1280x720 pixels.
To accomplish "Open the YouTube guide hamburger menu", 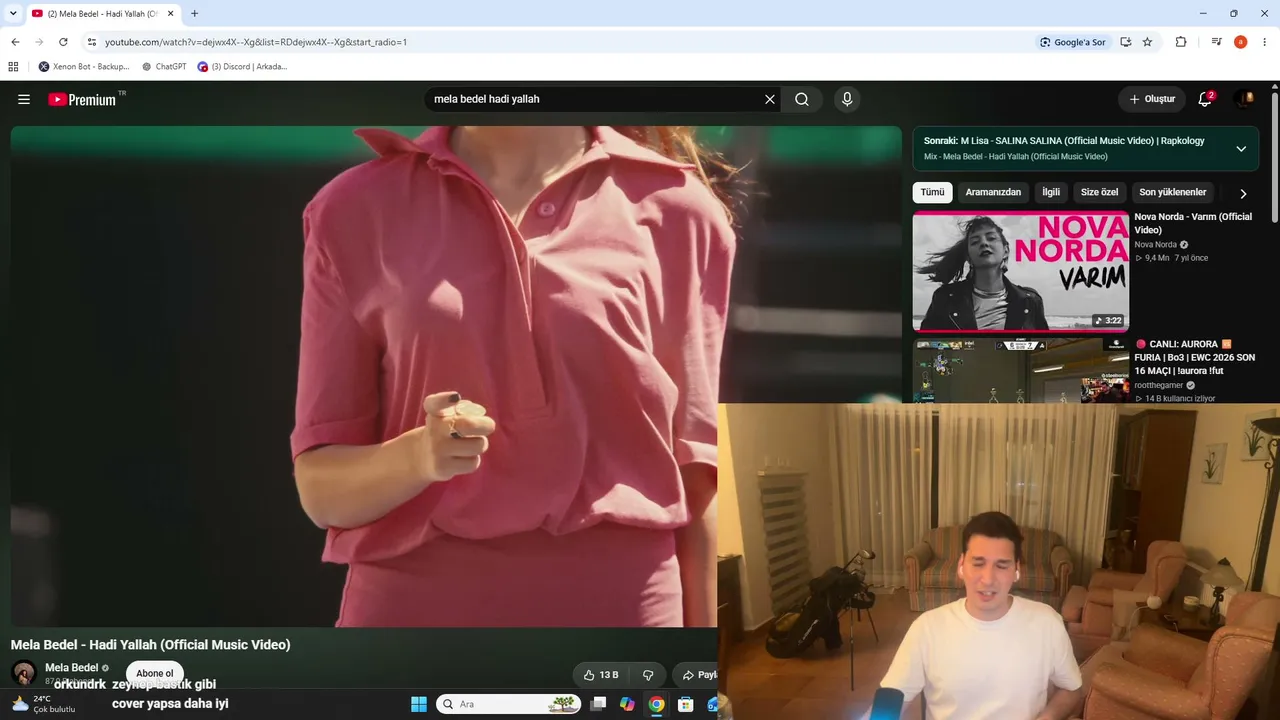I will (24, 99).
